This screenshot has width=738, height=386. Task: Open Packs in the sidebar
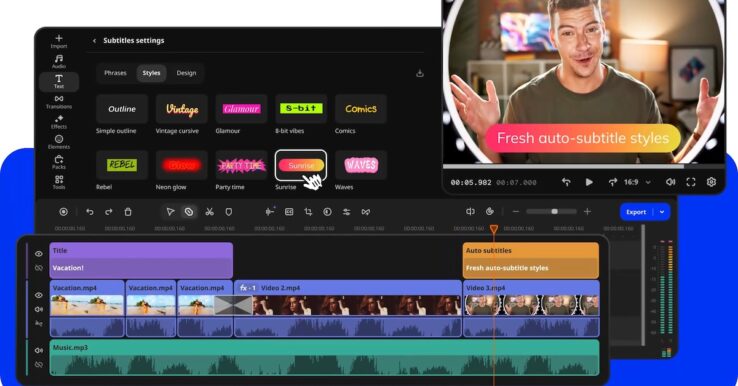point(59,162)
